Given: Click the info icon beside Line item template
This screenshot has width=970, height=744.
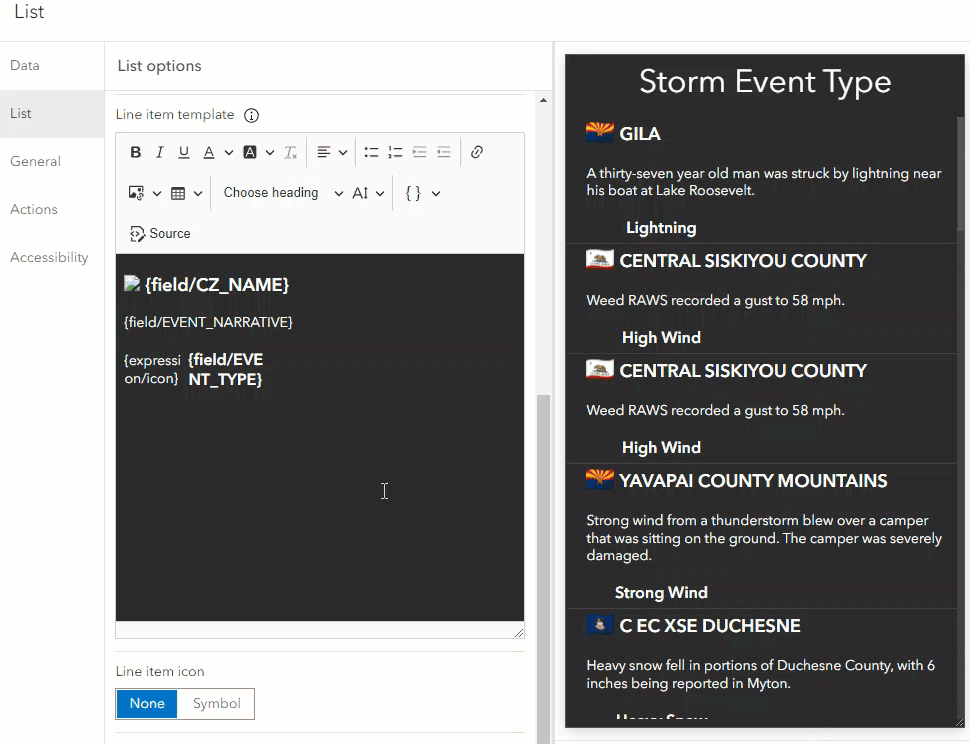Looking at the screenshot, I should 251,116.
